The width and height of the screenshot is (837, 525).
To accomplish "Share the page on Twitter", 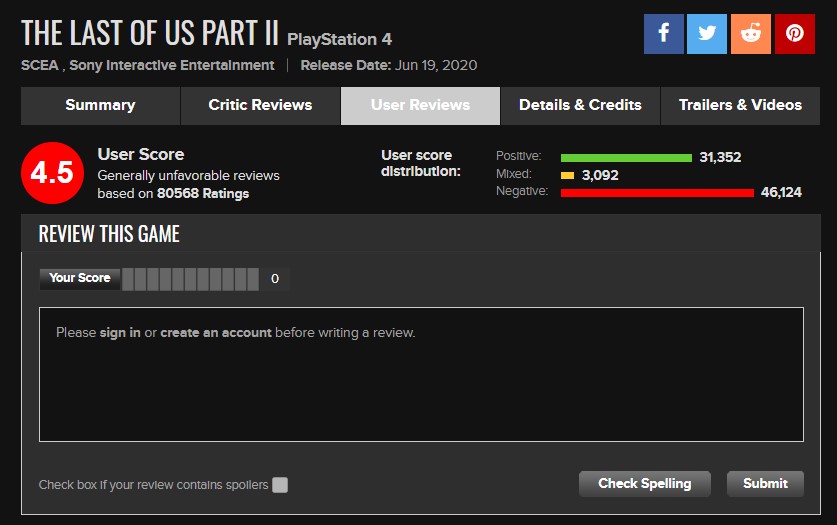I will tap(707, 34).
